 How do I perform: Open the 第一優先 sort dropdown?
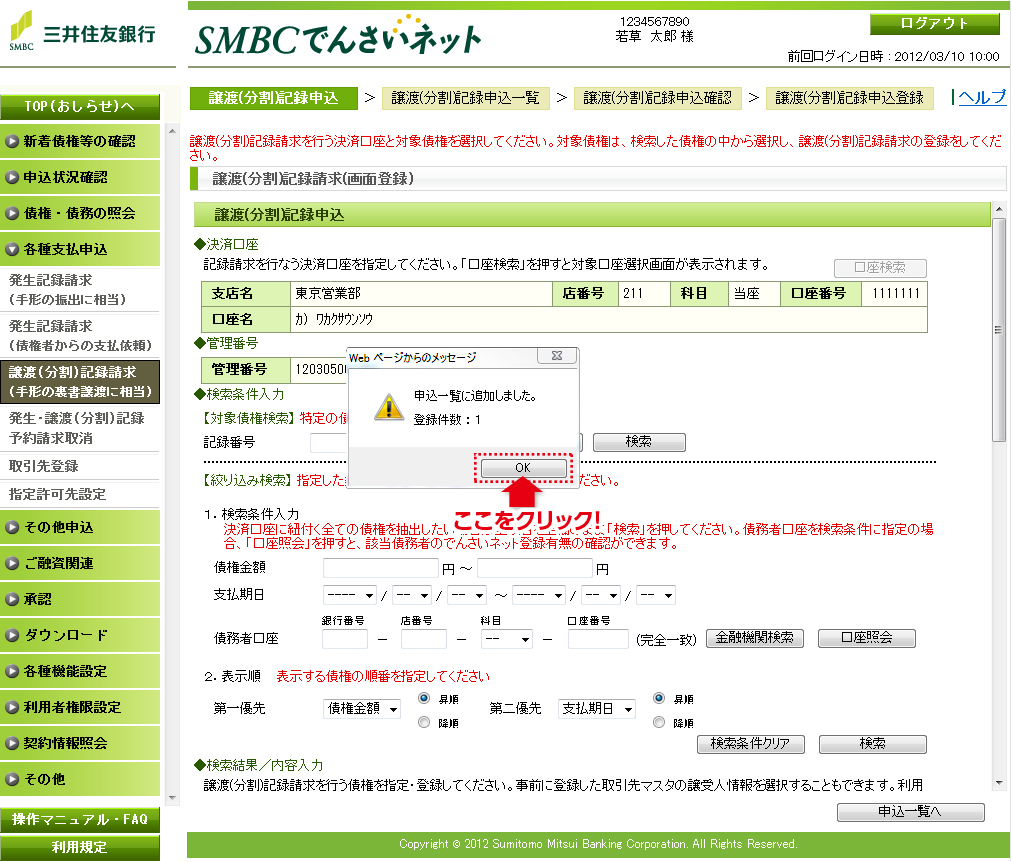point(362,709)
